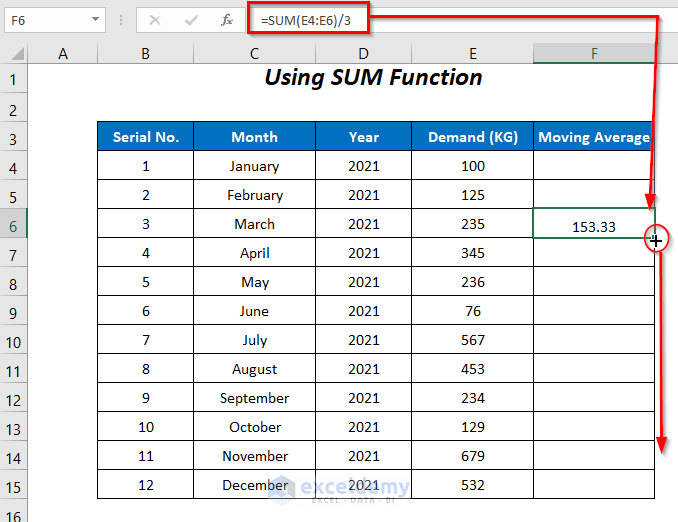This screenshot has height=522, width=678.
Task: Click the Enter checkmark formula bar icon
Action: [x=191, y=20]
